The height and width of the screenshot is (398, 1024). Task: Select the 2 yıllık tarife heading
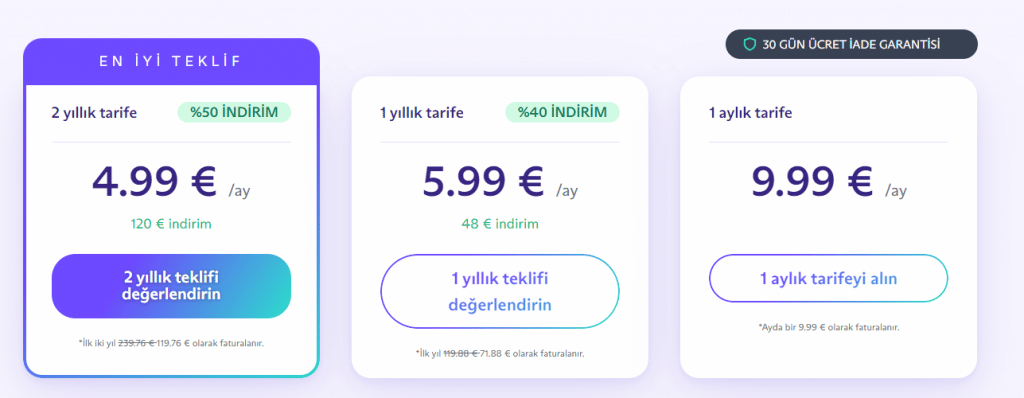(94, 113)
